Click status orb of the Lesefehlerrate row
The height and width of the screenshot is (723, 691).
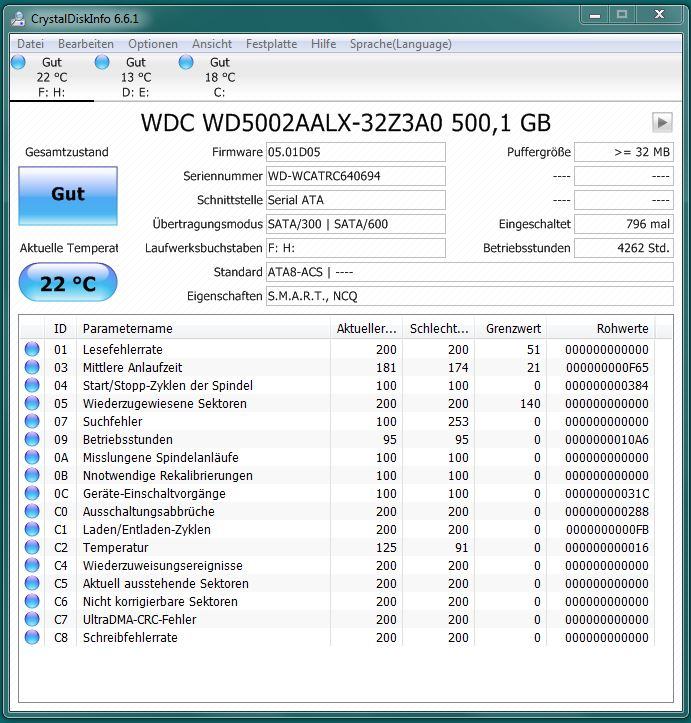[x=32, y=349]
